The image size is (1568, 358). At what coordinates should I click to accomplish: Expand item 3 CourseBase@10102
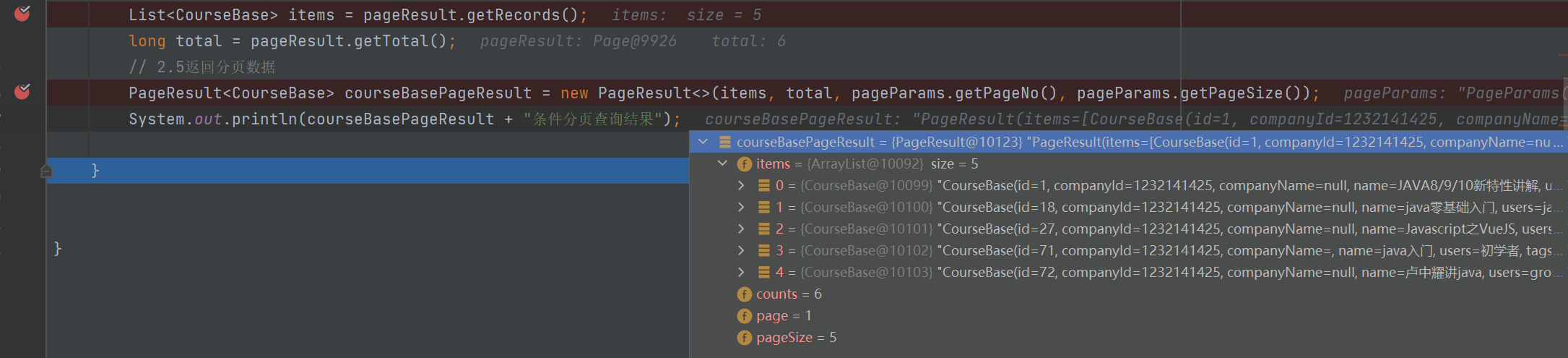tap(741, 250)
